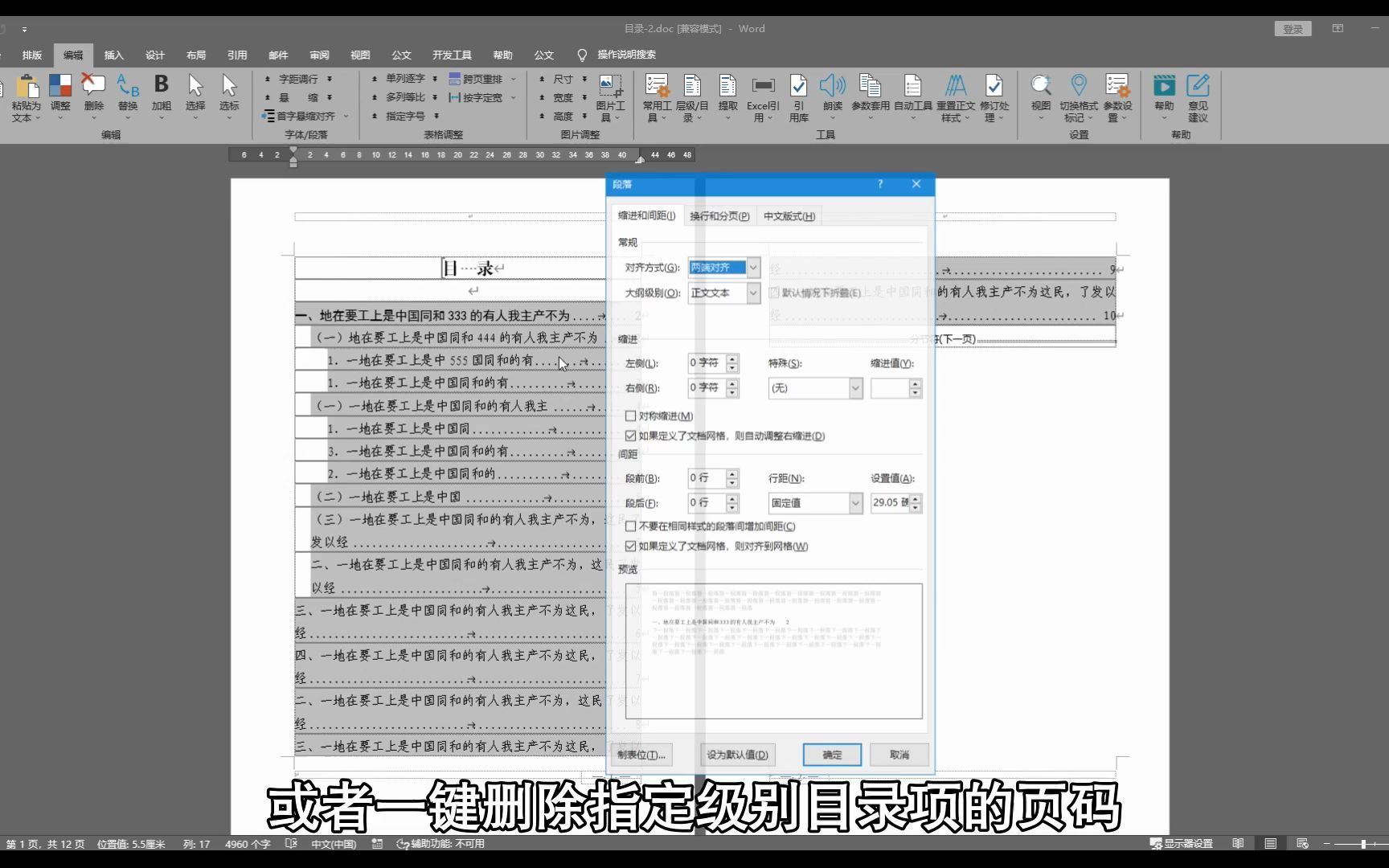Open the 参数设置 tool

pos(1117,97)
